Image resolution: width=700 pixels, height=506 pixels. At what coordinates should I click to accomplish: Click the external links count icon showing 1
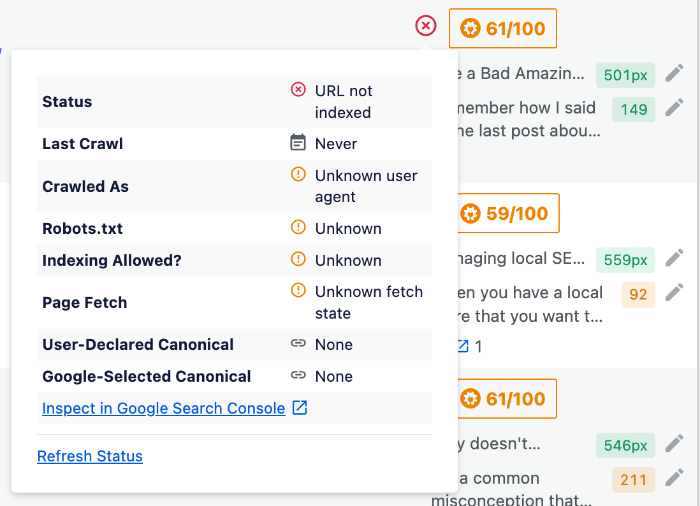tap(463, 346)
